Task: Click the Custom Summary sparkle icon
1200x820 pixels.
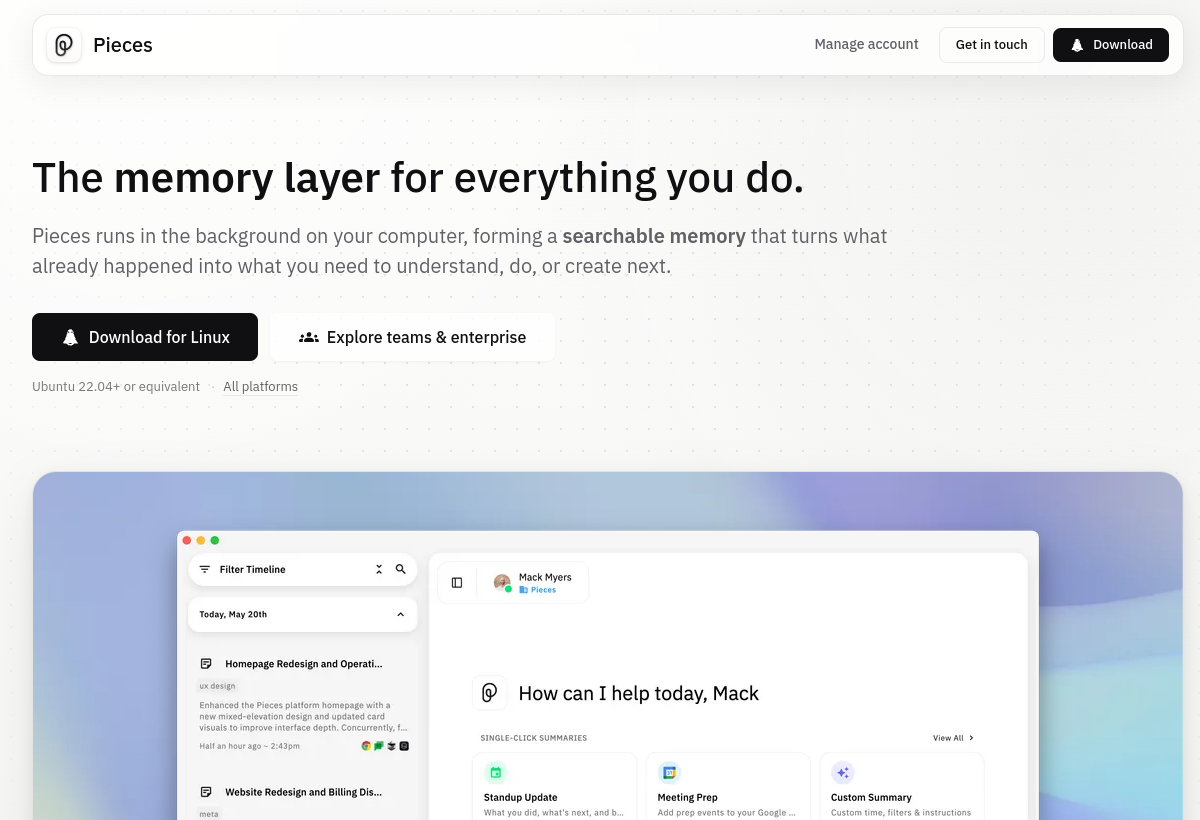Action: [x=843, y=772]
